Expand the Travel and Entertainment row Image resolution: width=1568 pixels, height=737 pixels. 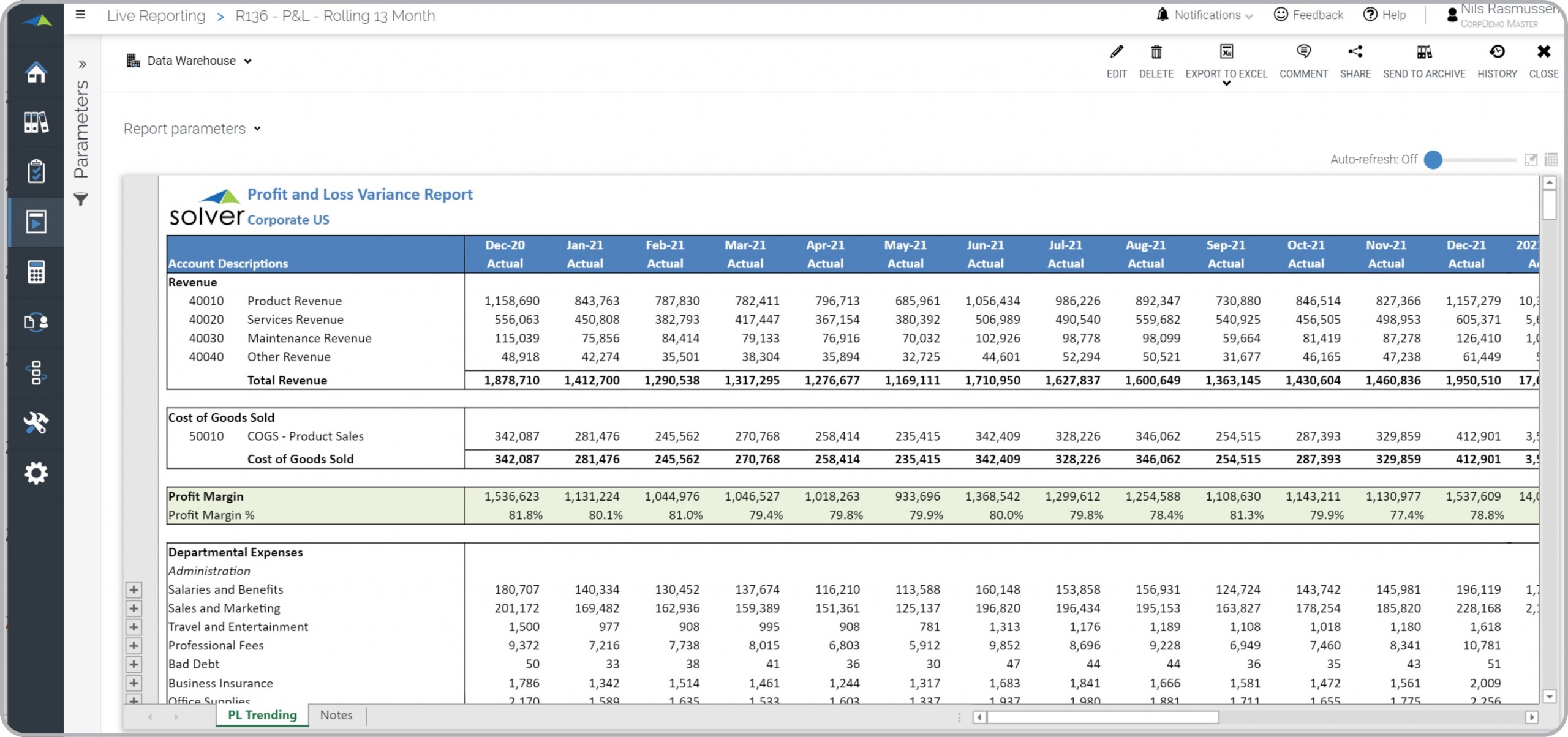tap(134, 627)
